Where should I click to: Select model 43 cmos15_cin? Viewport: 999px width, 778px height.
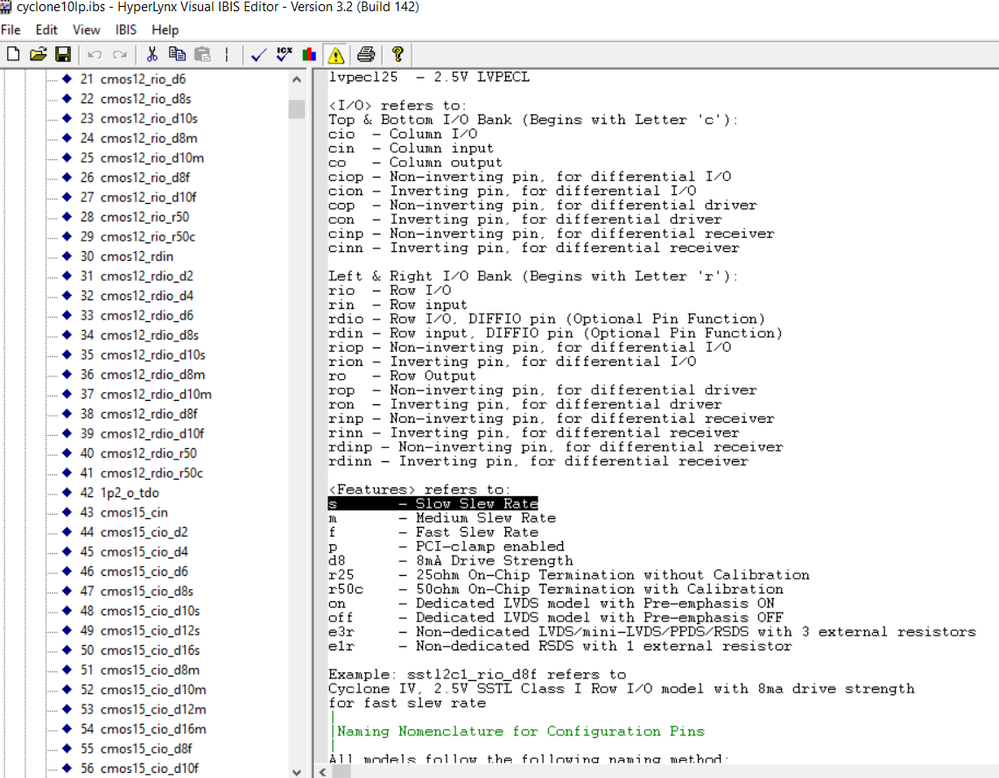(124, 512)
